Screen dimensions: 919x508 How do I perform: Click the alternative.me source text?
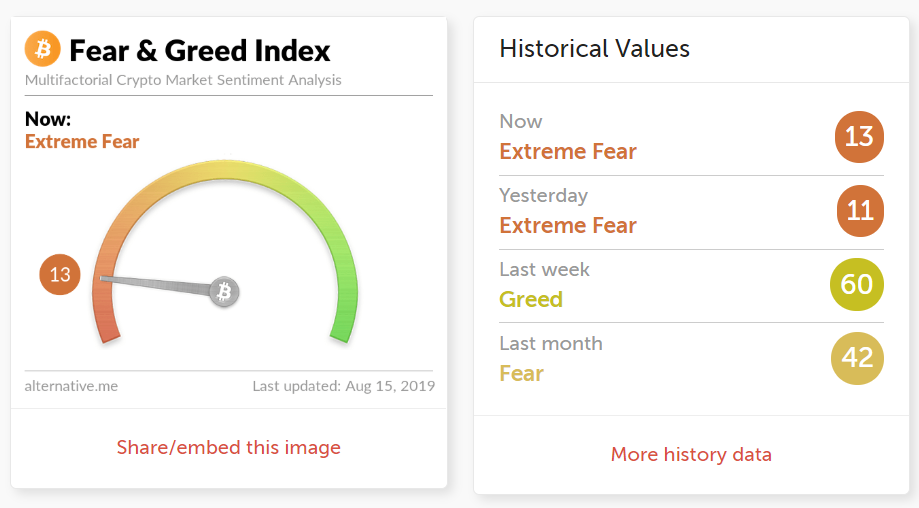pyautogui.click(x=71, y=386)
